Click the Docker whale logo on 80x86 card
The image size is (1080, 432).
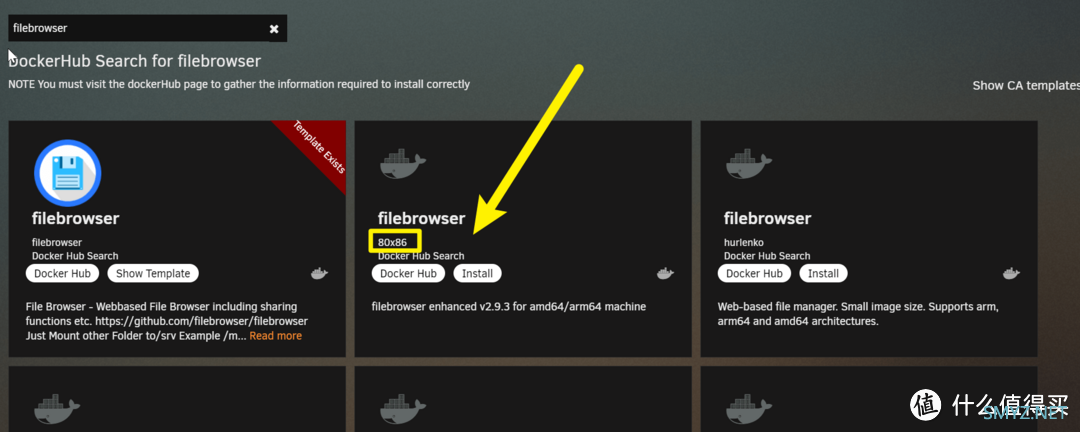click(403, 164)
